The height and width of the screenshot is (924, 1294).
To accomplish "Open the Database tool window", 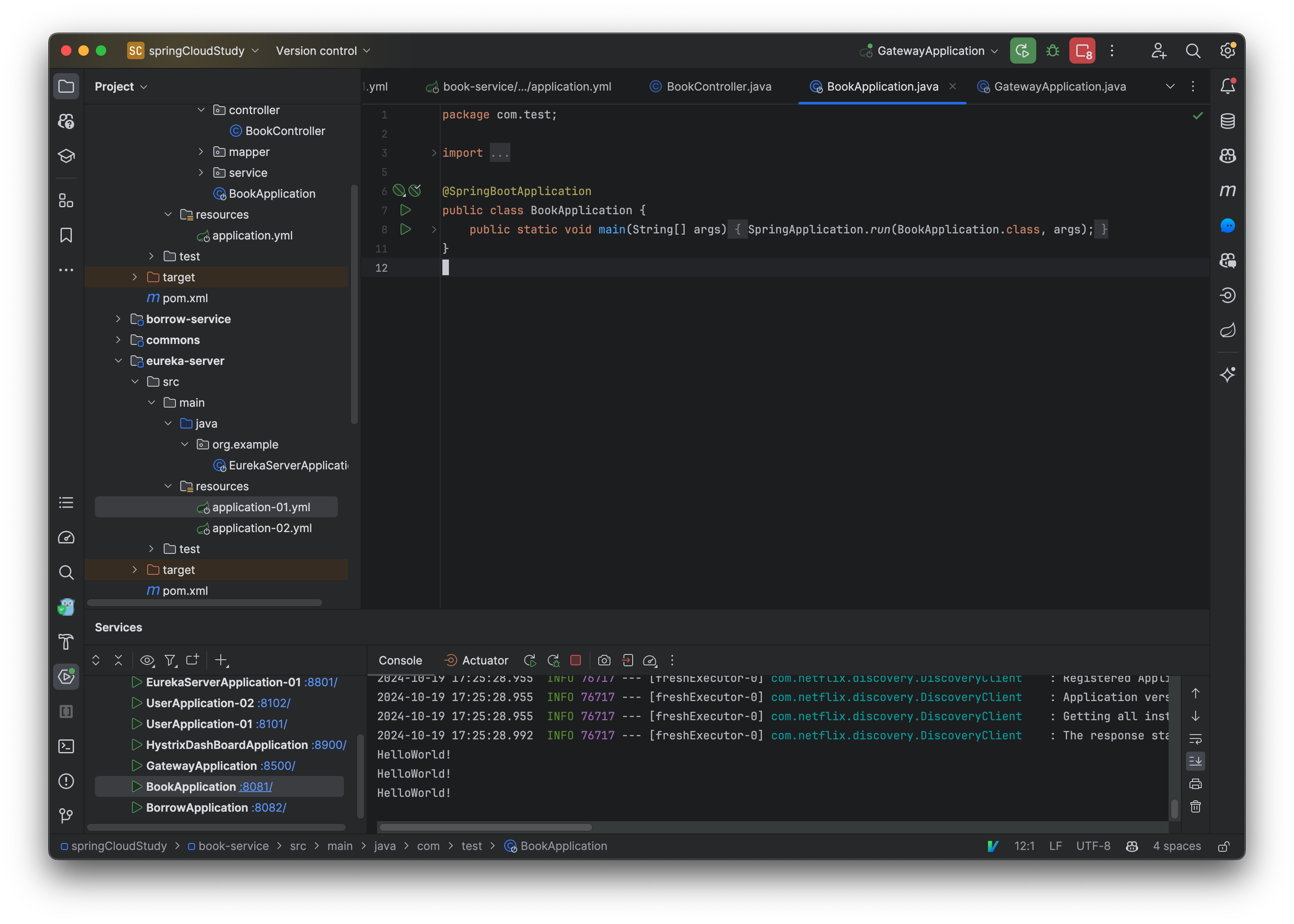I will pyautogui.click(x=1227, y=121).
